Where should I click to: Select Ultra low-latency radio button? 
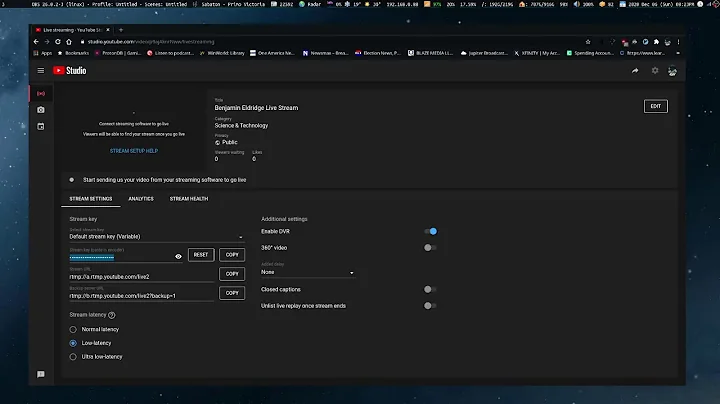[73, 357]
